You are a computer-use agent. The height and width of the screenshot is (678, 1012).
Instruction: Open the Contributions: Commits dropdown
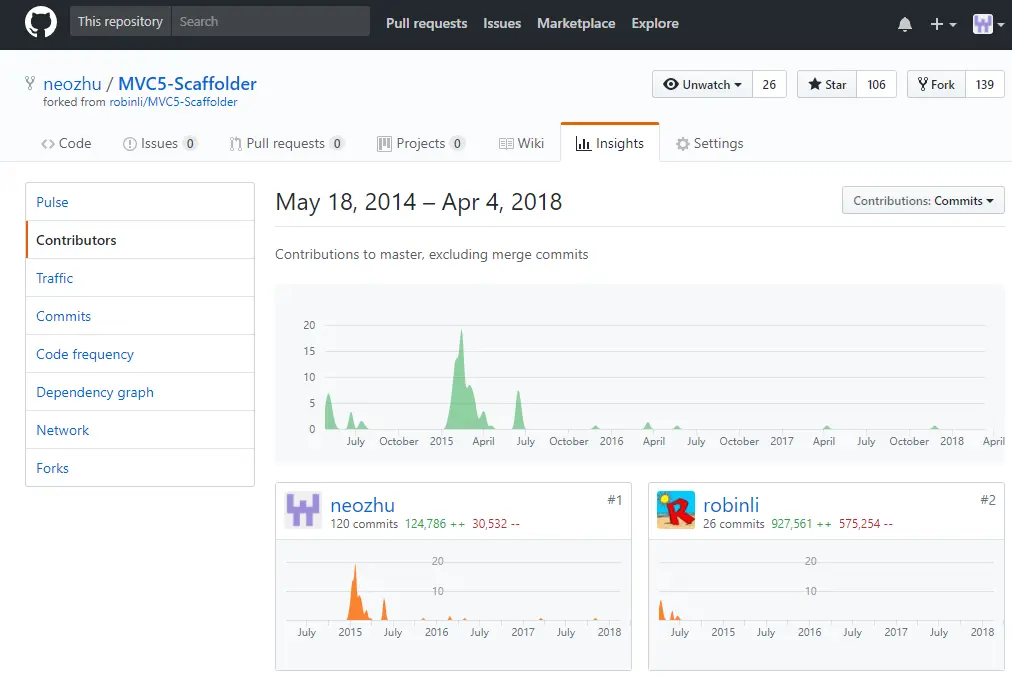pos(923,201)
